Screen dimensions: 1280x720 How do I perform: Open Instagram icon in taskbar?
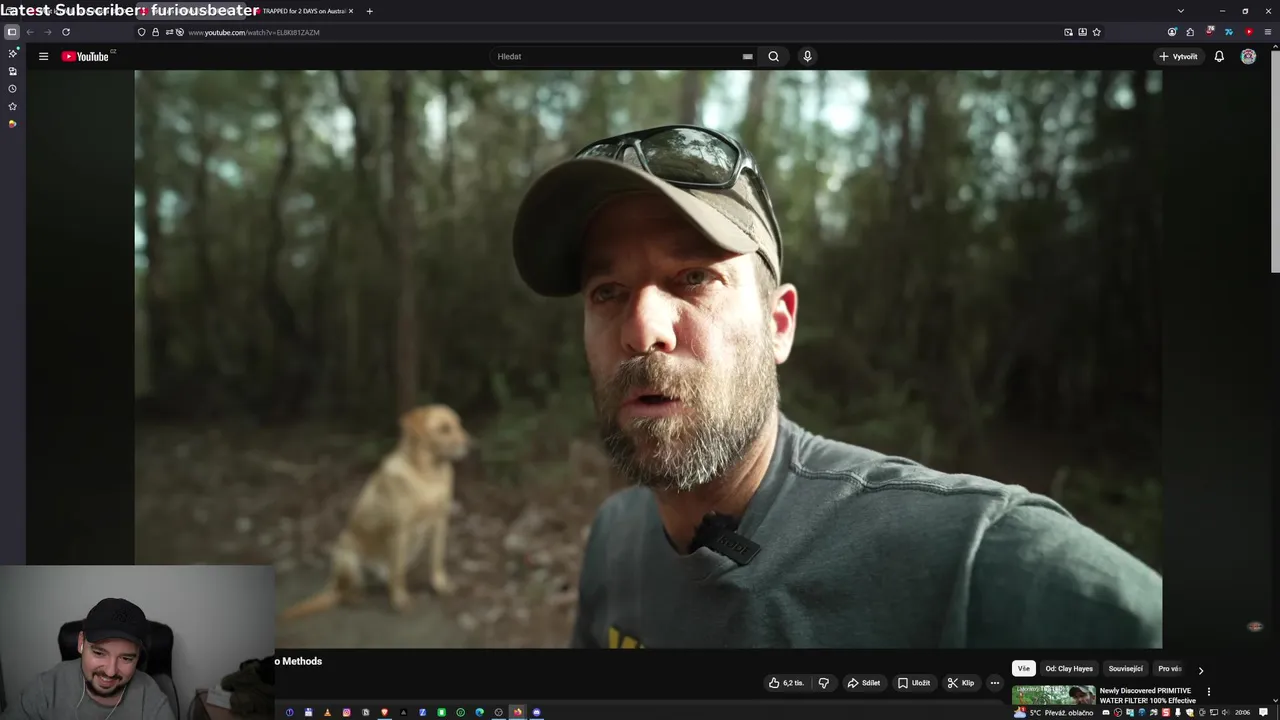(346, 712)
